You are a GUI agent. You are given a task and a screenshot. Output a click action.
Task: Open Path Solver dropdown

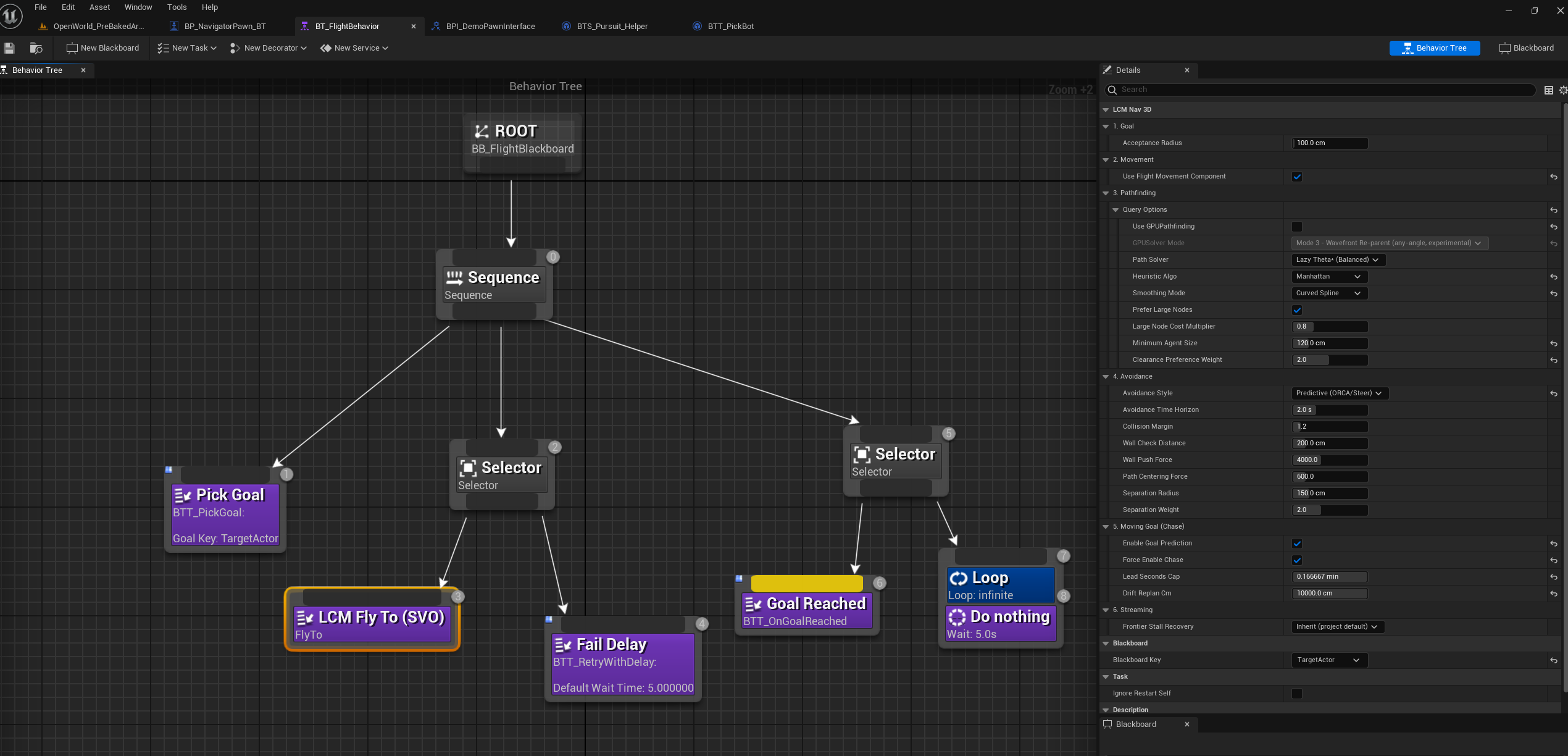click(x=1338, y=260)
